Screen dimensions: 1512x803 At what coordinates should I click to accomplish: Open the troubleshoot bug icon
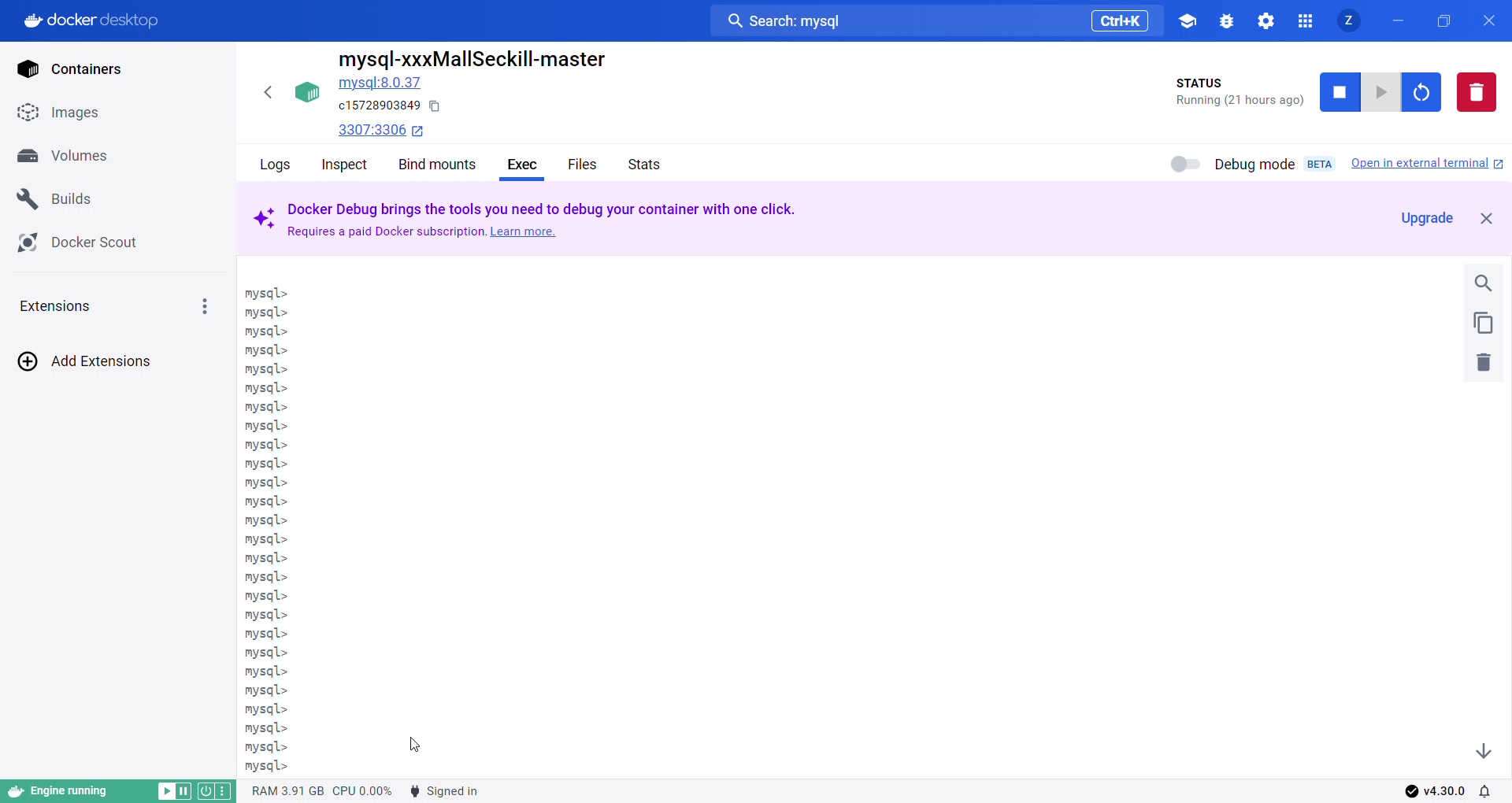[x=1227, y=21]
